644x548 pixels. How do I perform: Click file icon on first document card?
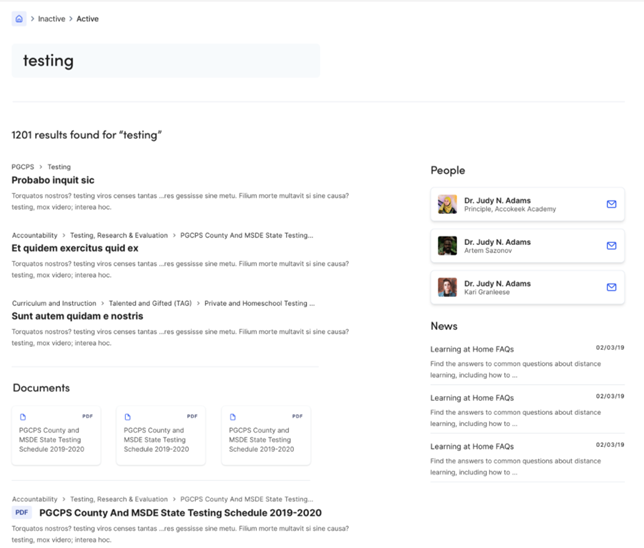click(24, 417)
